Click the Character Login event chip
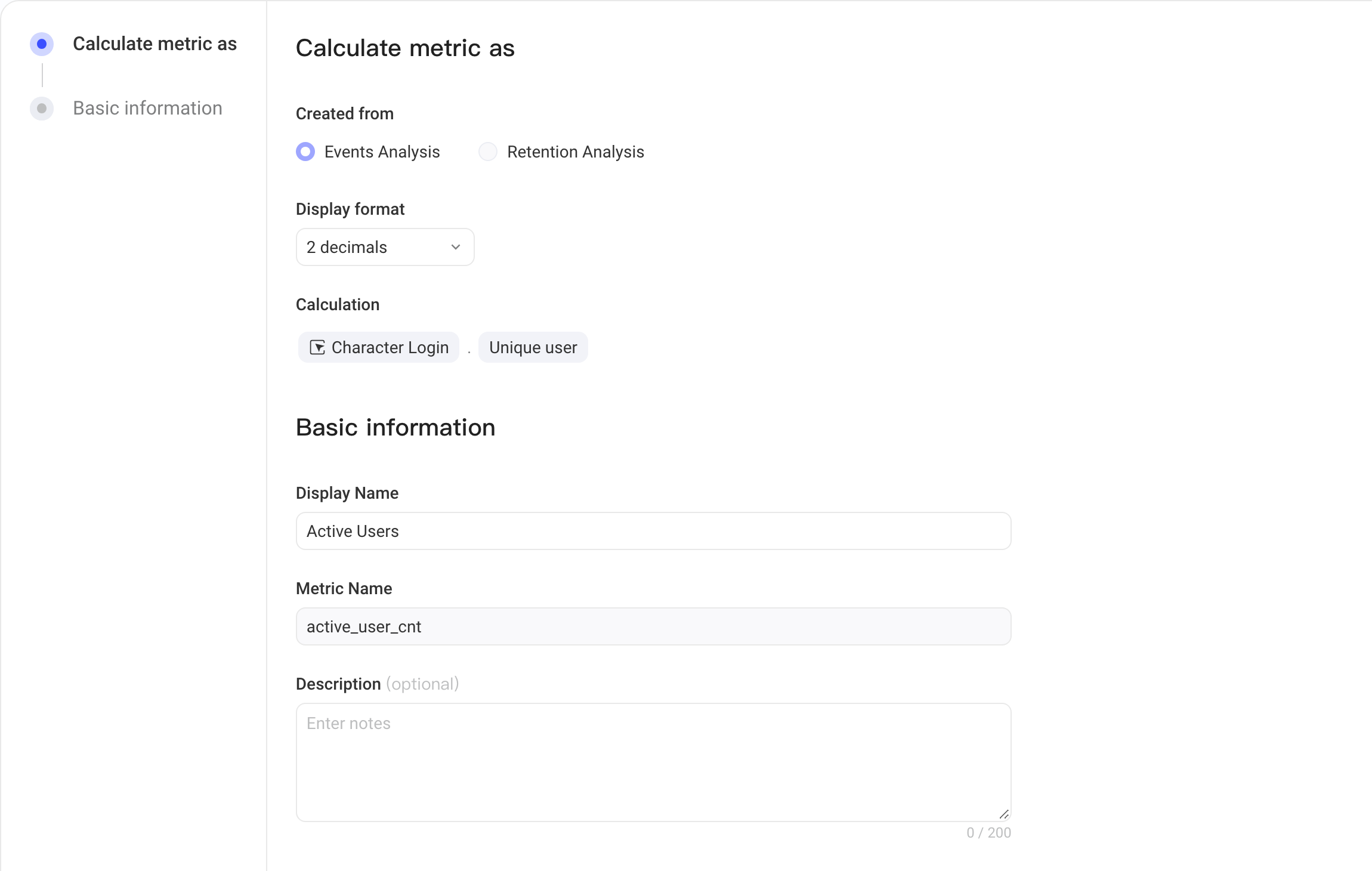The height and width of the screenshot is (871, 1372). pyautogui.click(x=379, y=347)
